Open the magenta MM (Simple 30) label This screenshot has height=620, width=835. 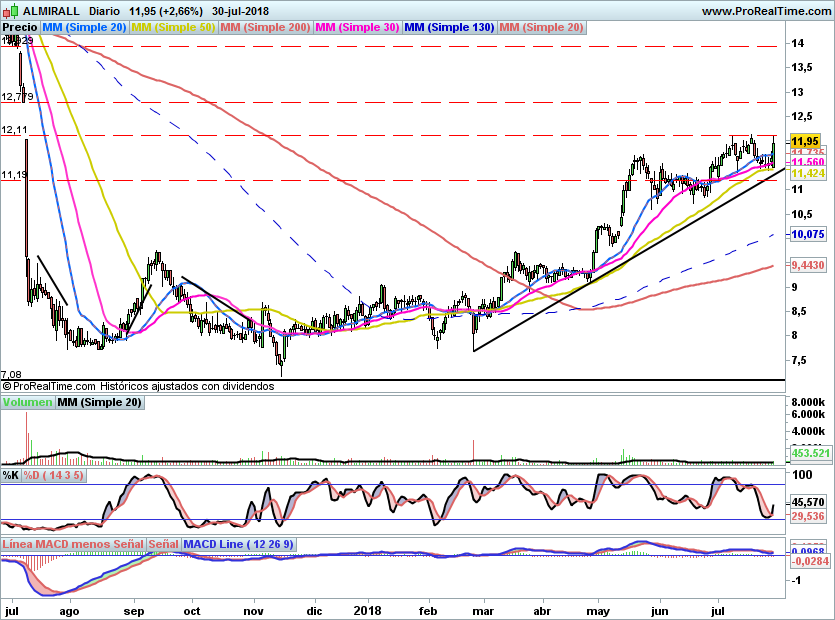coord(357,28)
